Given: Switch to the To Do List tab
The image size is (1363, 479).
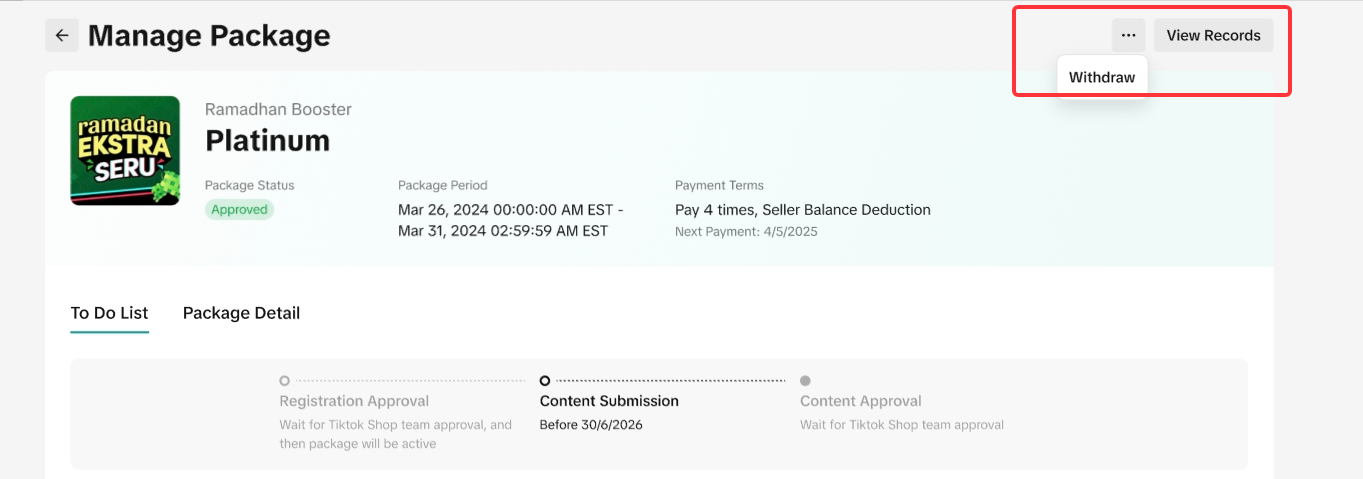Looking at the screenshot, I should (109, 313).
